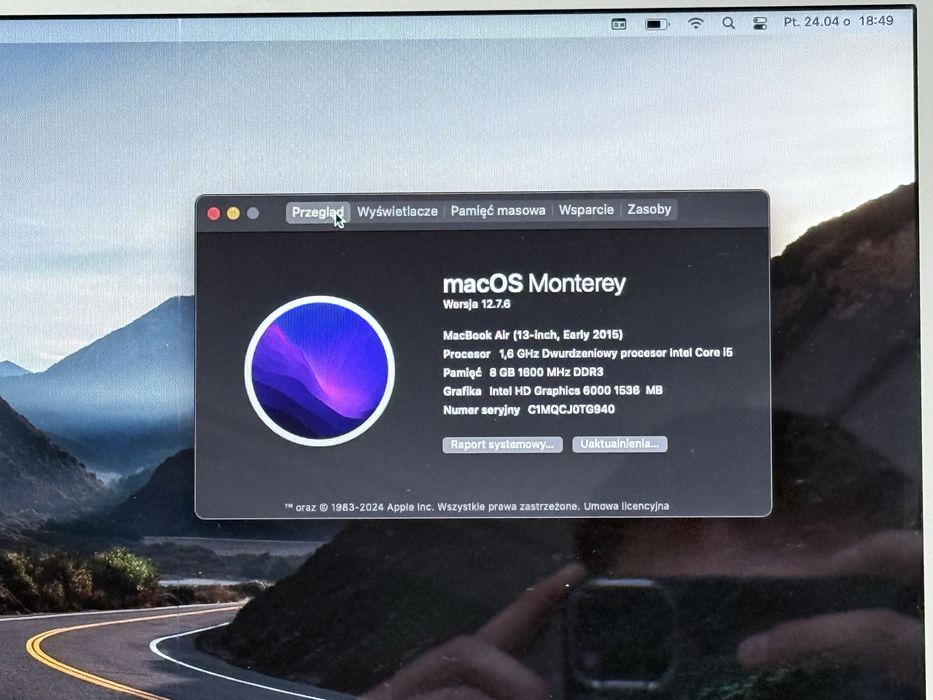The width and height of the screenshot is (933, 700).
Task: Click the date and time Pt. 24.04 18:49
Action: [838, 21]
